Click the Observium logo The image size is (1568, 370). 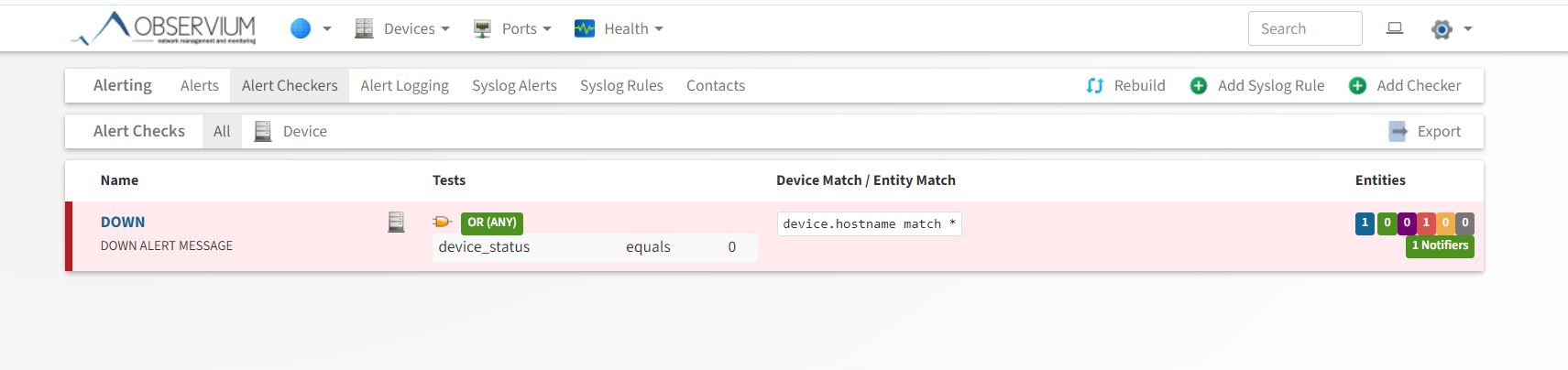click(x=166, y=28)
